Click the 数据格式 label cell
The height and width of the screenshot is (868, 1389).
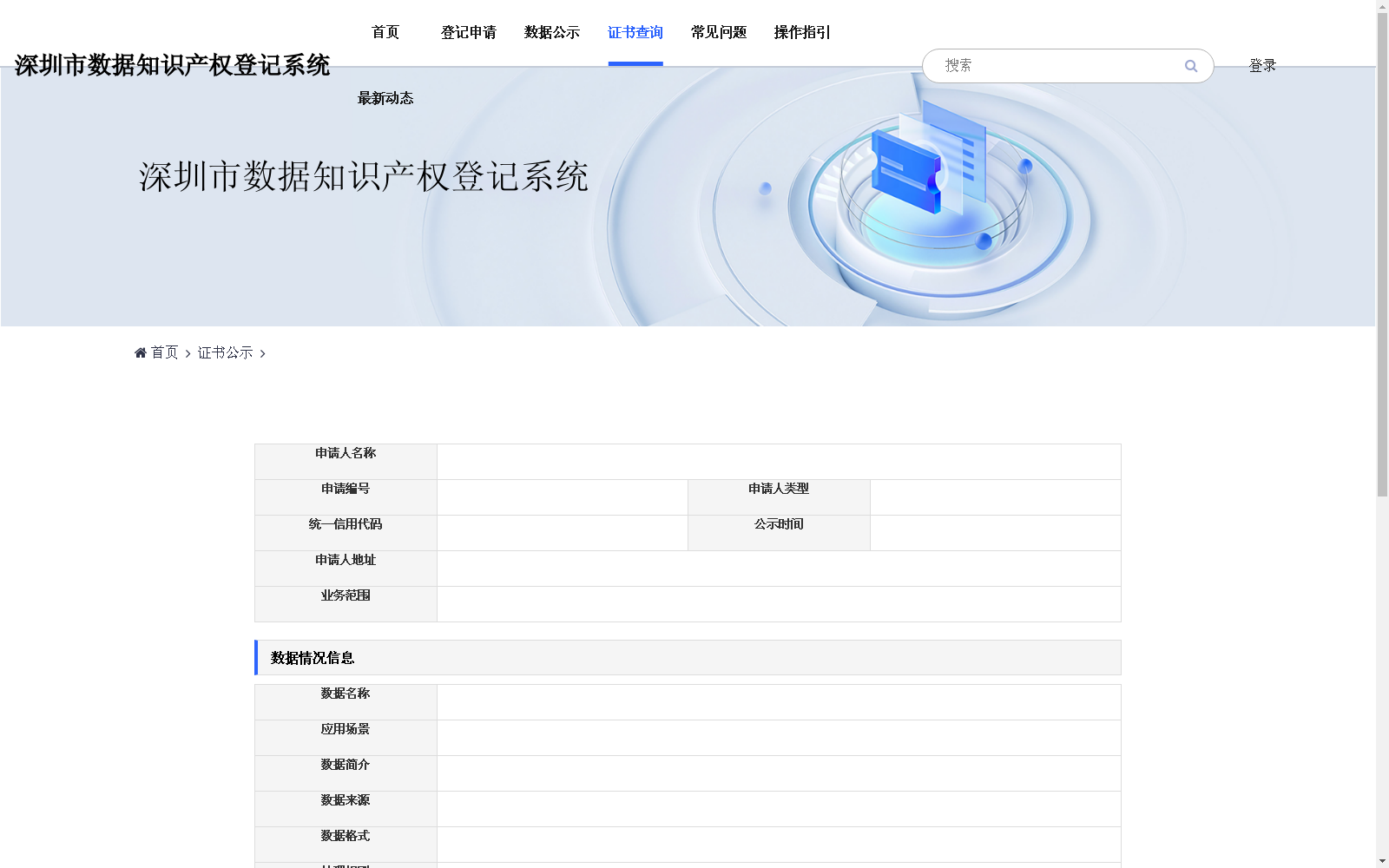(x=346, y=845)
